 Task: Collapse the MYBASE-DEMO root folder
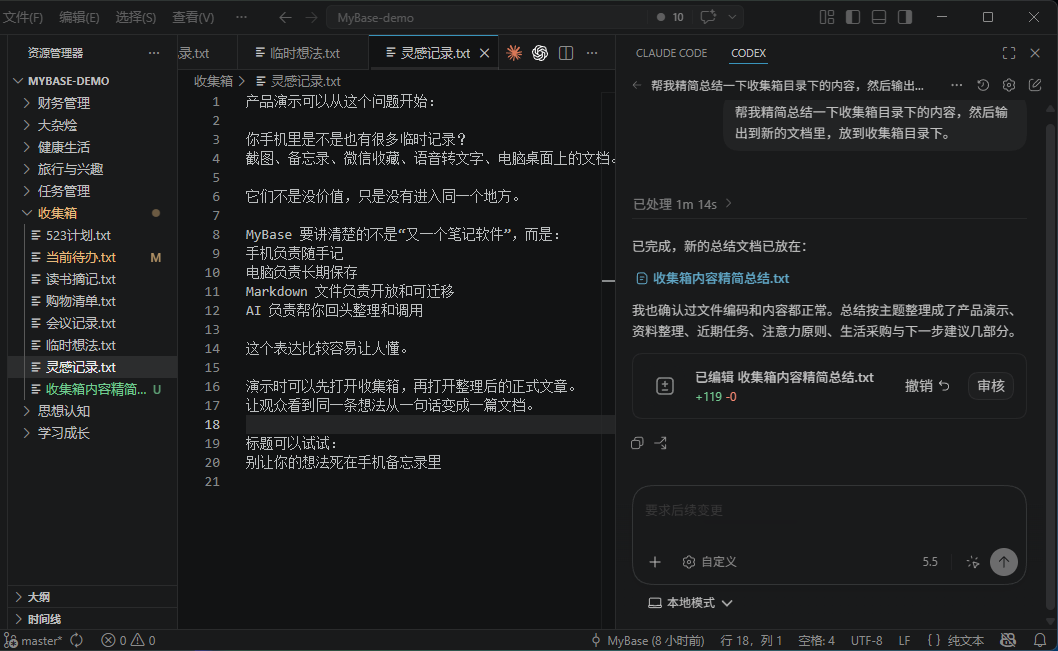click(92, 81)
